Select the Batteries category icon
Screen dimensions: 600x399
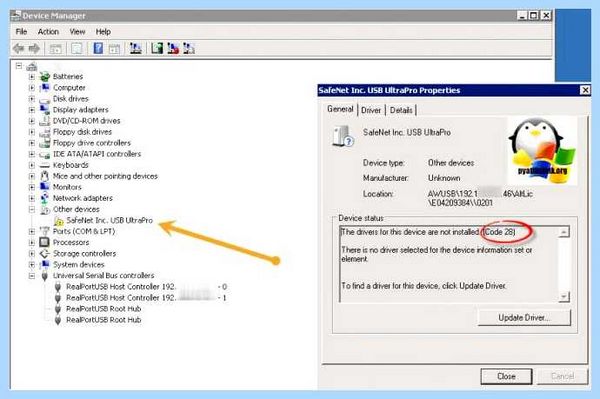point(44,77)
